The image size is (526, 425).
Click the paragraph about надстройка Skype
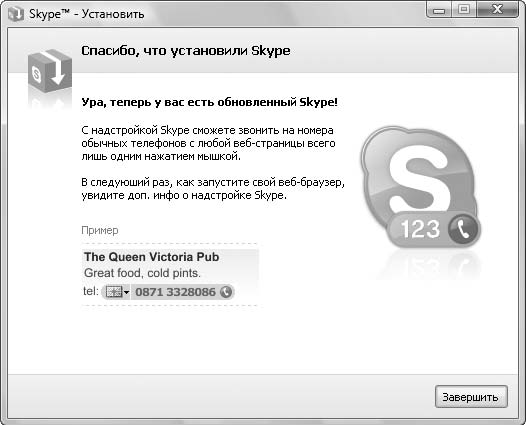pos(208,143)
